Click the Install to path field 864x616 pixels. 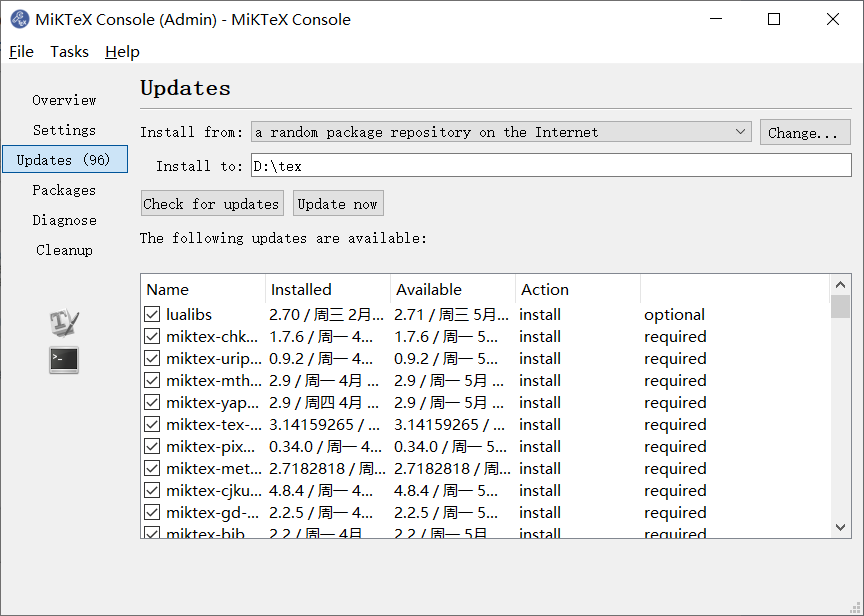click(500, 164)
